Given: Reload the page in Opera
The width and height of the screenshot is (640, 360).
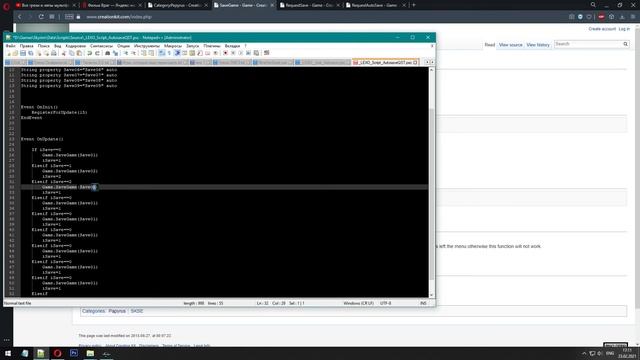Looking at the screenshot, I should click(x=41, y=17).
